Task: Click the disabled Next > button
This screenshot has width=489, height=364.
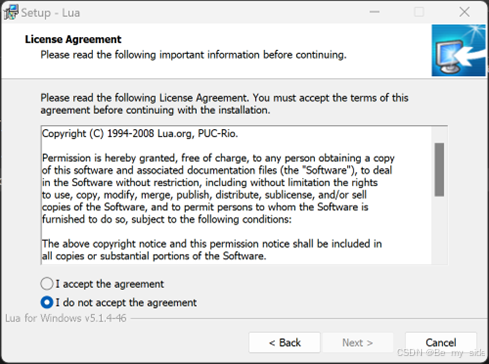Action: pos(357,343)
